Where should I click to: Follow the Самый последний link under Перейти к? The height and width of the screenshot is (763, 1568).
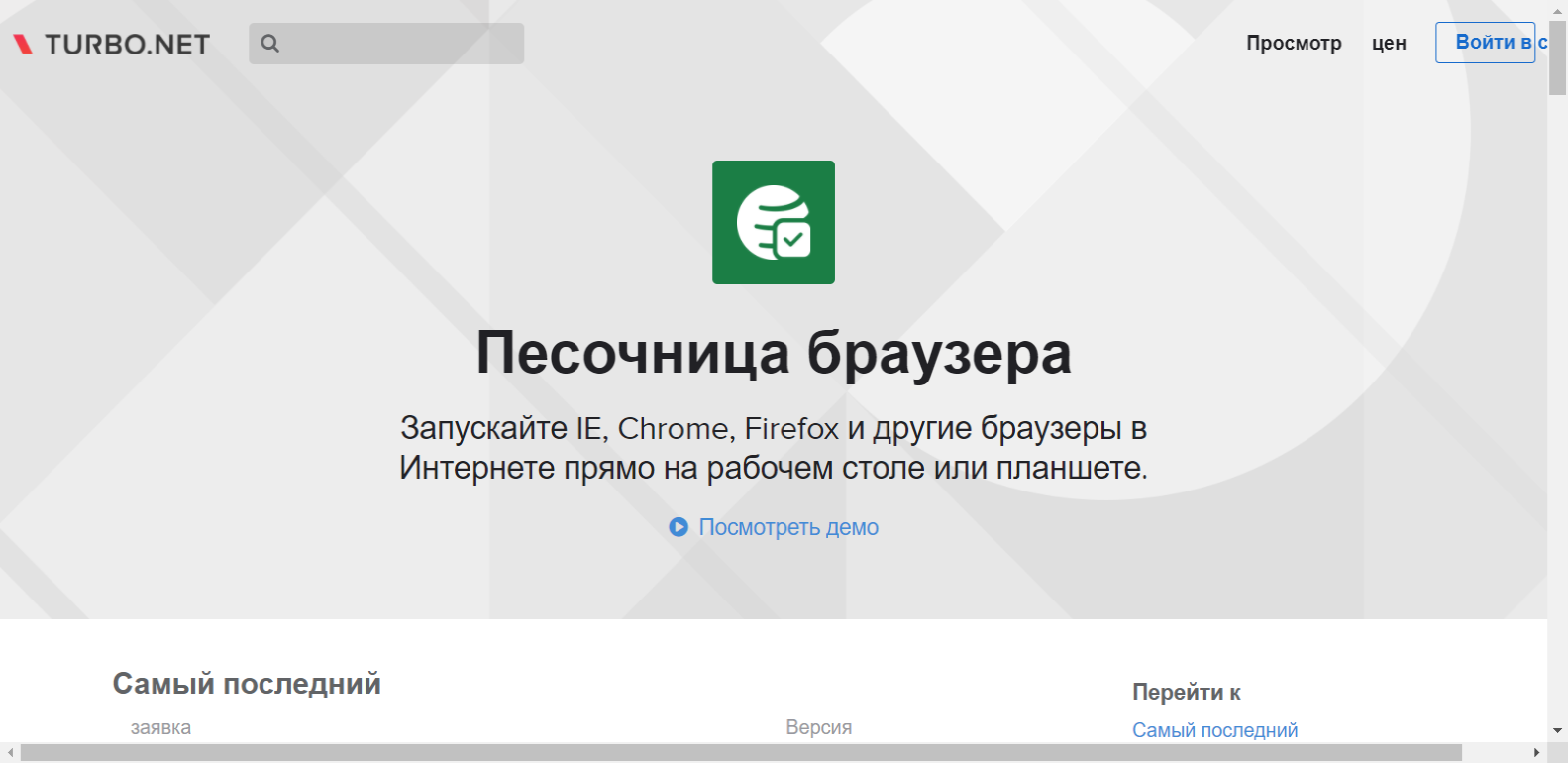[x=1214, y=730]
